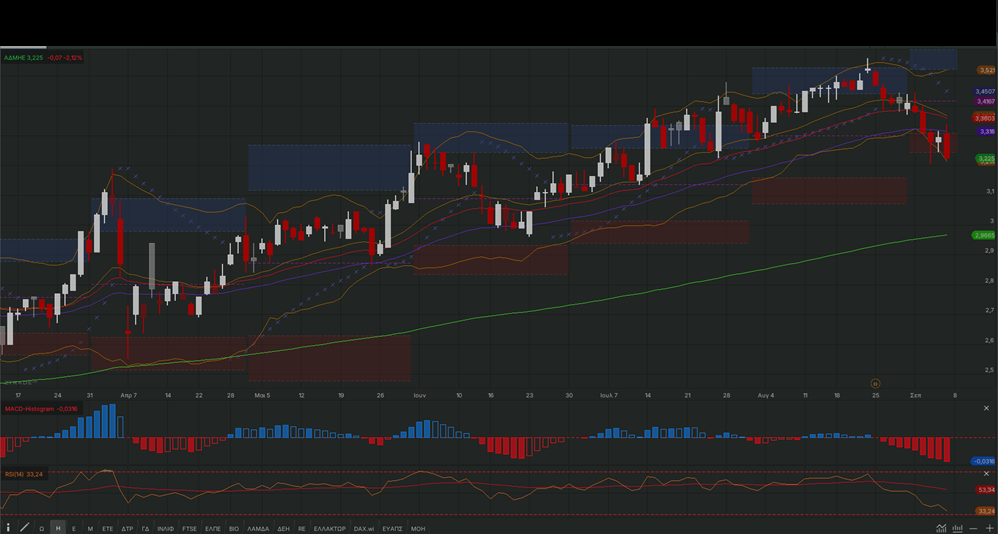
Task: Click the orange 33,24 RSI value tag
Action: click(x=987, y=510)
